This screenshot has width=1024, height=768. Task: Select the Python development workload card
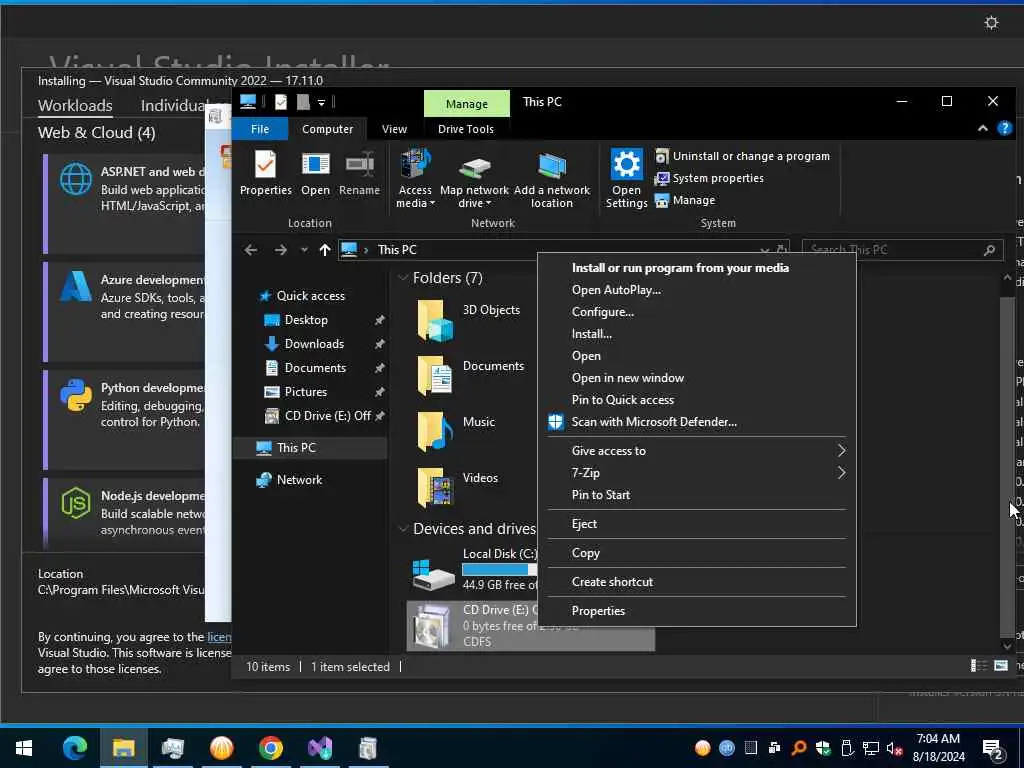(124, 419)
